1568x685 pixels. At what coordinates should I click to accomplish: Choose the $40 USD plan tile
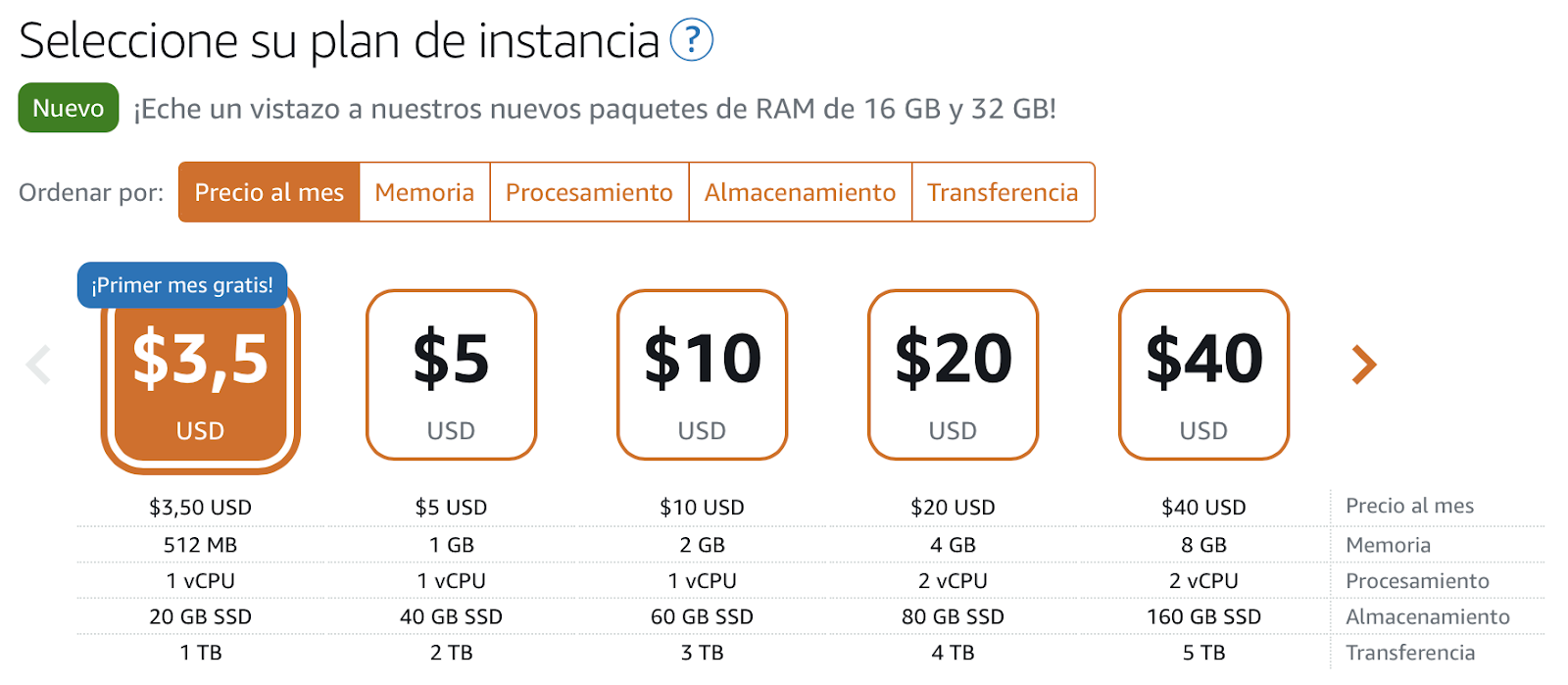1204,374
